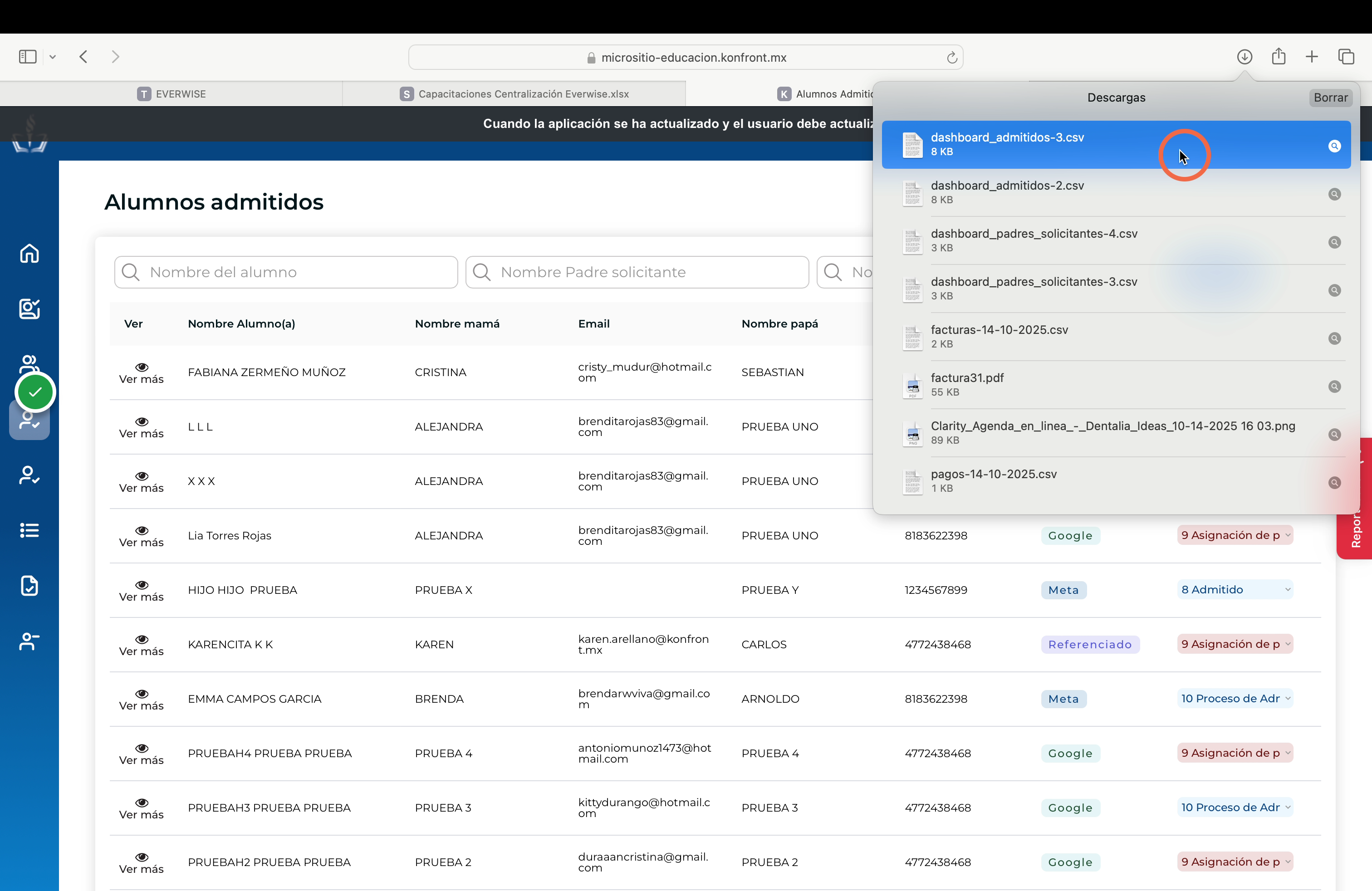Reveal pagos-14-10-2025.csv with its magnifier icon

(1334, 482)
